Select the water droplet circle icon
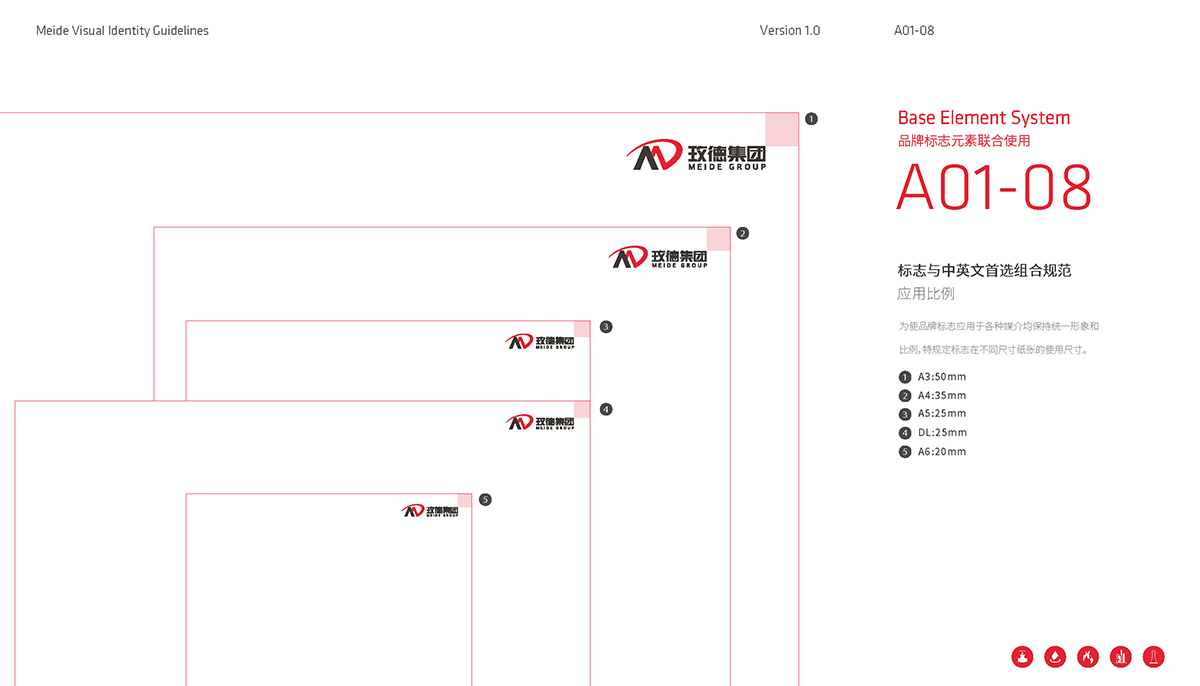This screenshot has width=1200, height=686. pyautogui.click(x=1055, y=657)
